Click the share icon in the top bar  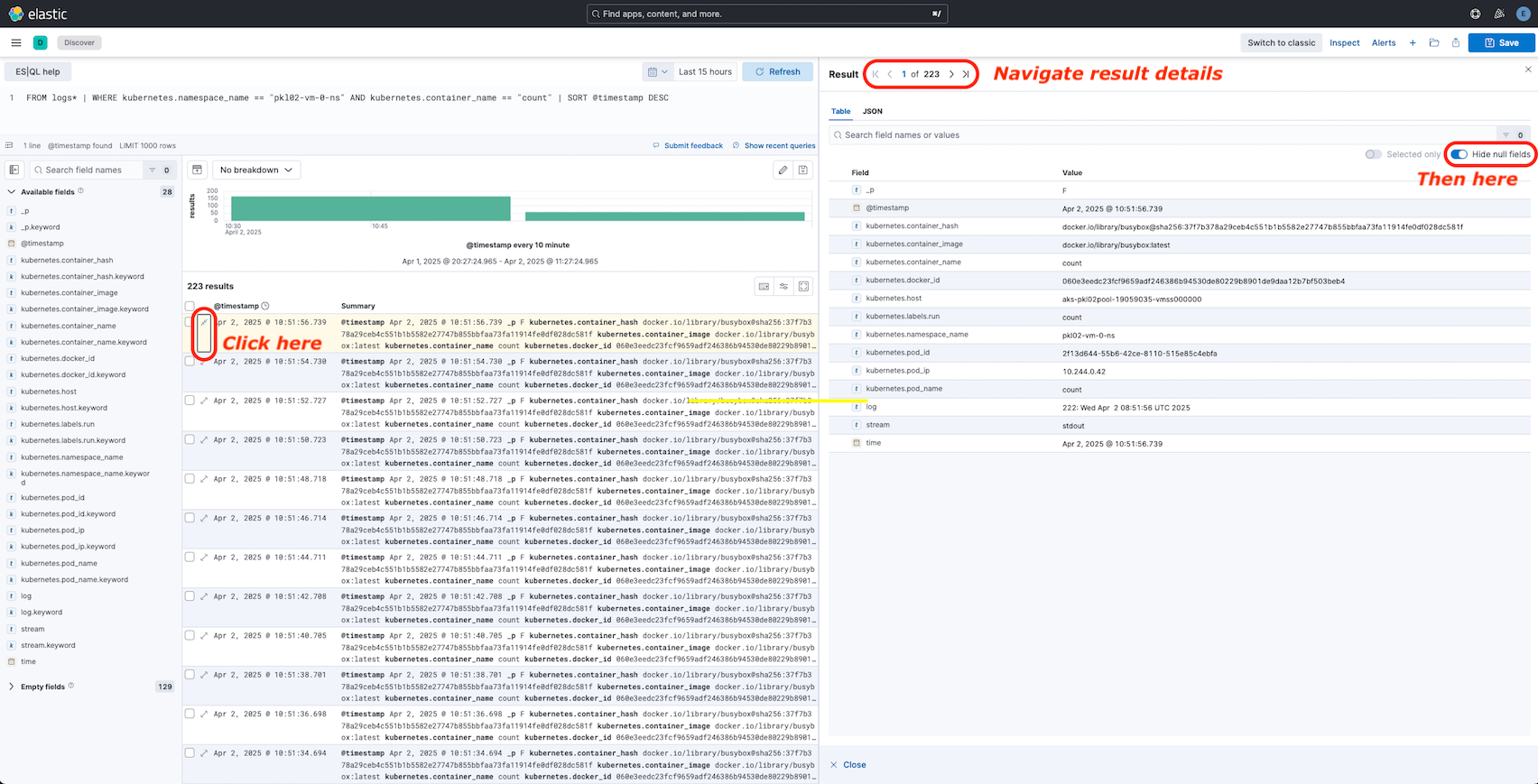[x=1456, y=42]
